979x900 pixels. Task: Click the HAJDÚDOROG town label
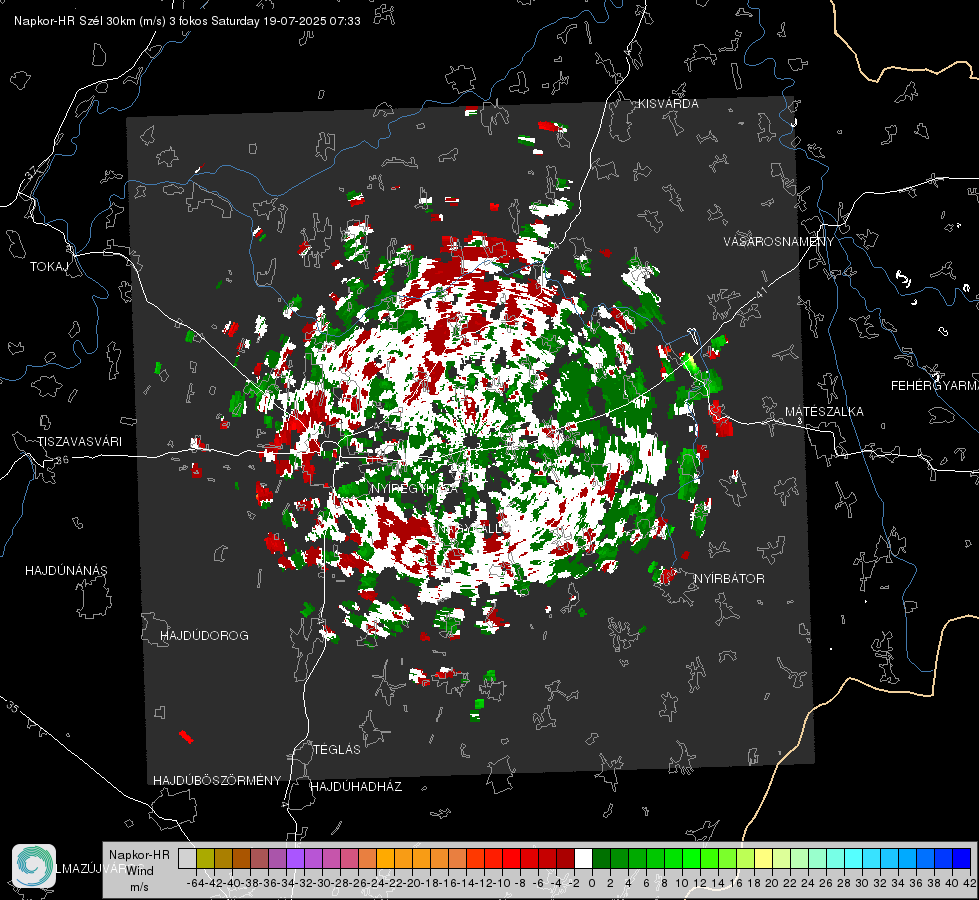[204, 635]
